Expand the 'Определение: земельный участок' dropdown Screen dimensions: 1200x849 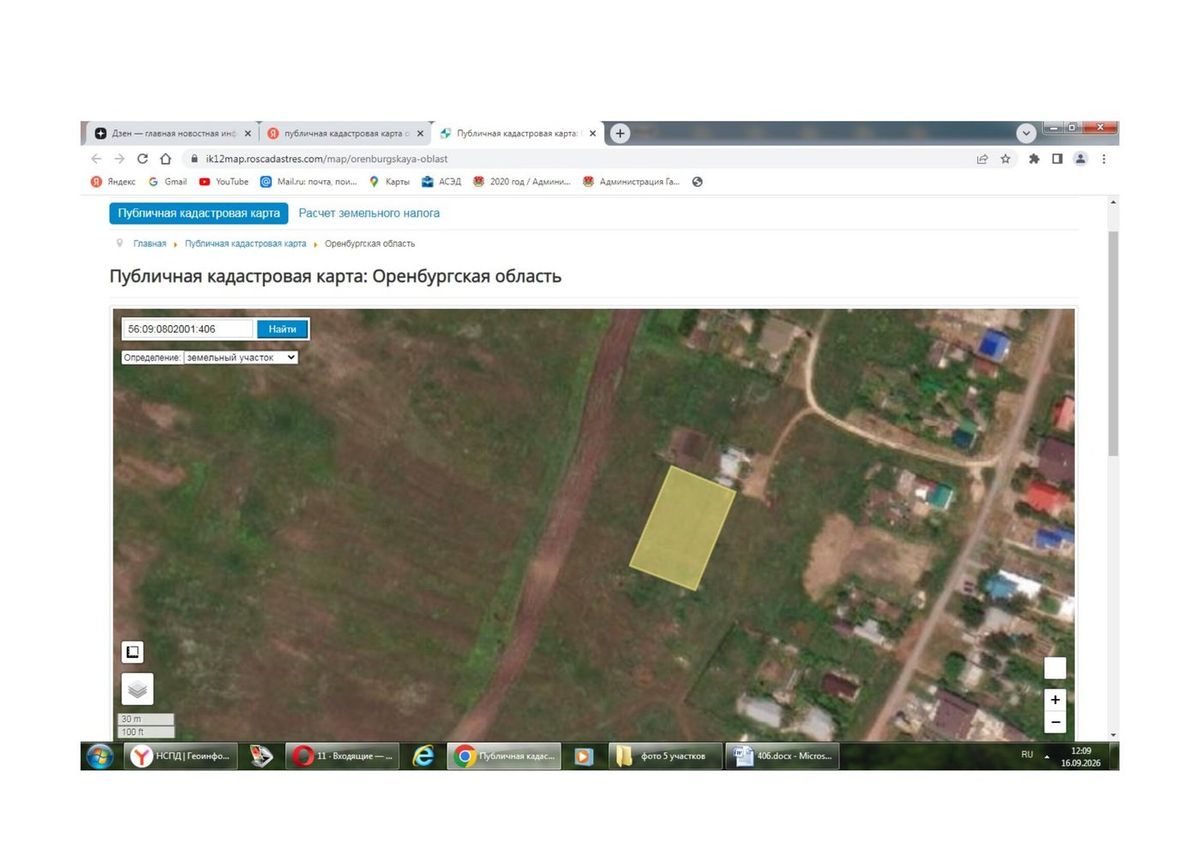click(x=240, y=357)
